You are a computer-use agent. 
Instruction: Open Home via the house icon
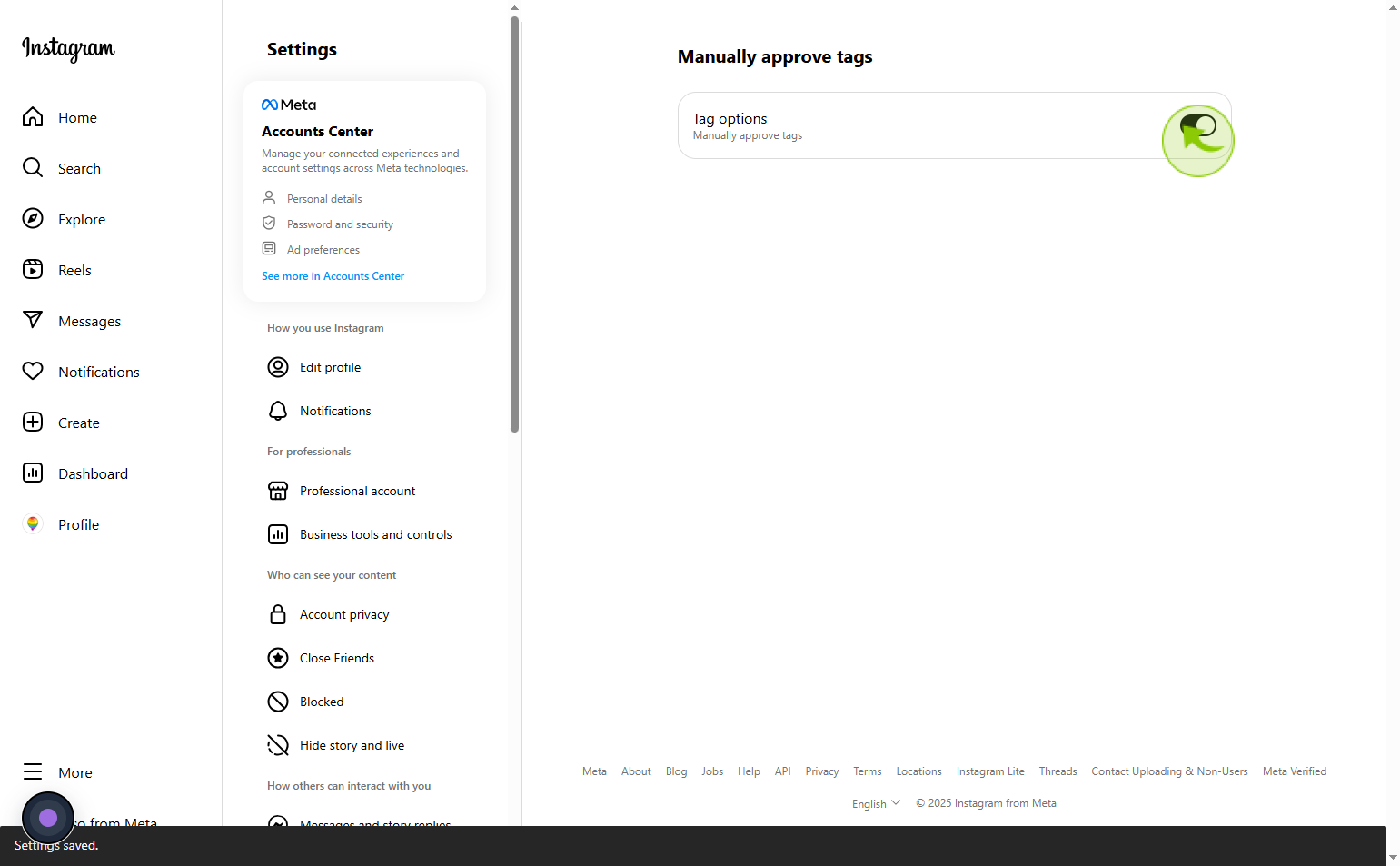click(x=33, y=117)
